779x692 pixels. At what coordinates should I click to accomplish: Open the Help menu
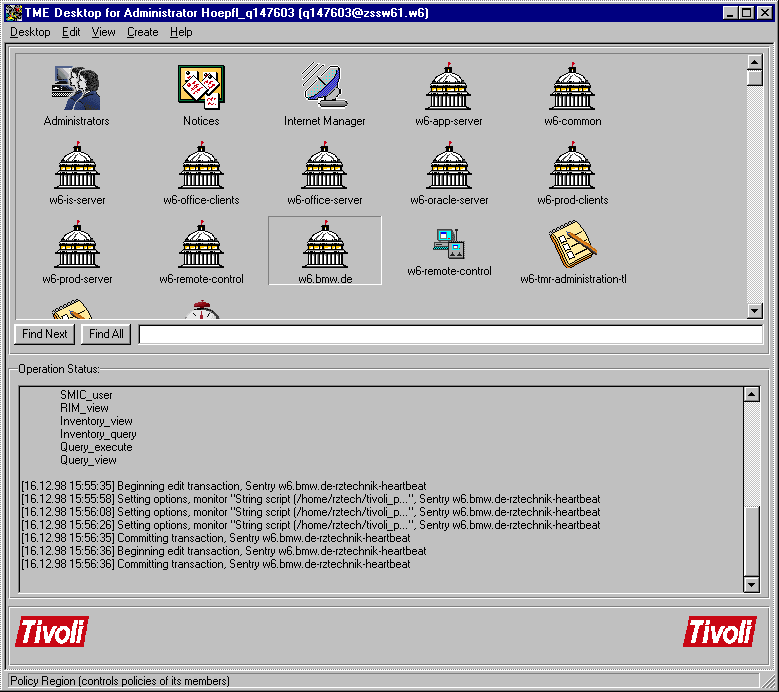(x=181, y=32)
